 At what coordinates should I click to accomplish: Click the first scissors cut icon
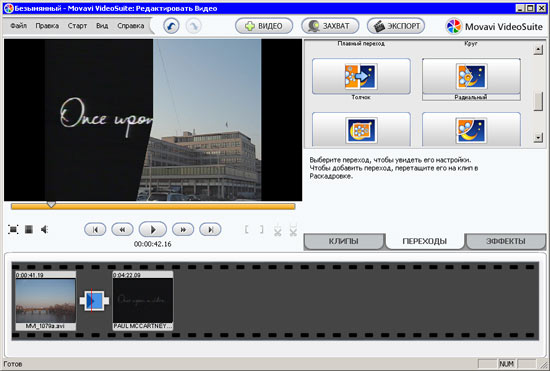click(x=277, y=230)
